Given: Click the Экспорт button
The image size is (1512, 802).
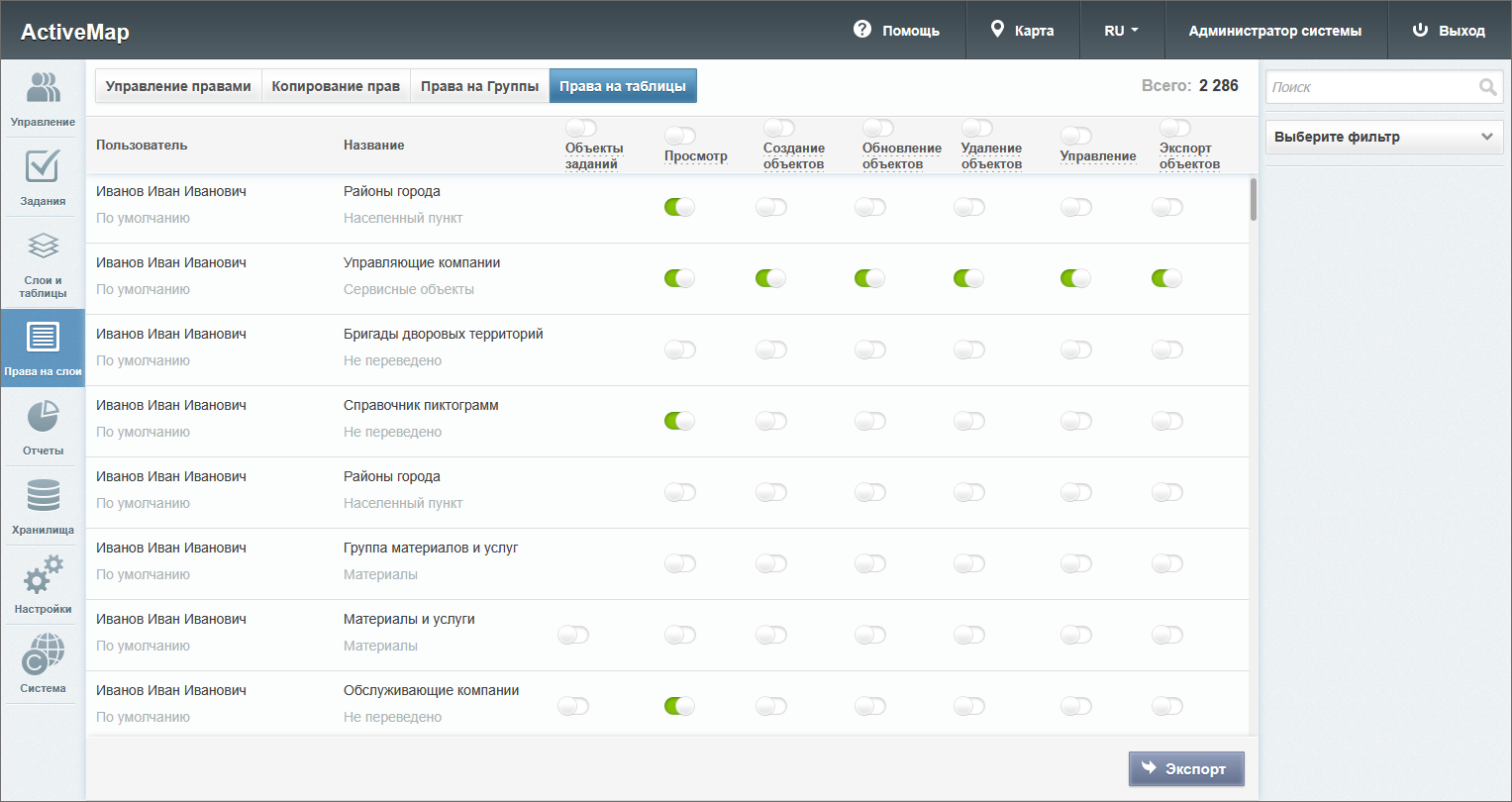Looking at the screenshot, I should point(1185,768).
